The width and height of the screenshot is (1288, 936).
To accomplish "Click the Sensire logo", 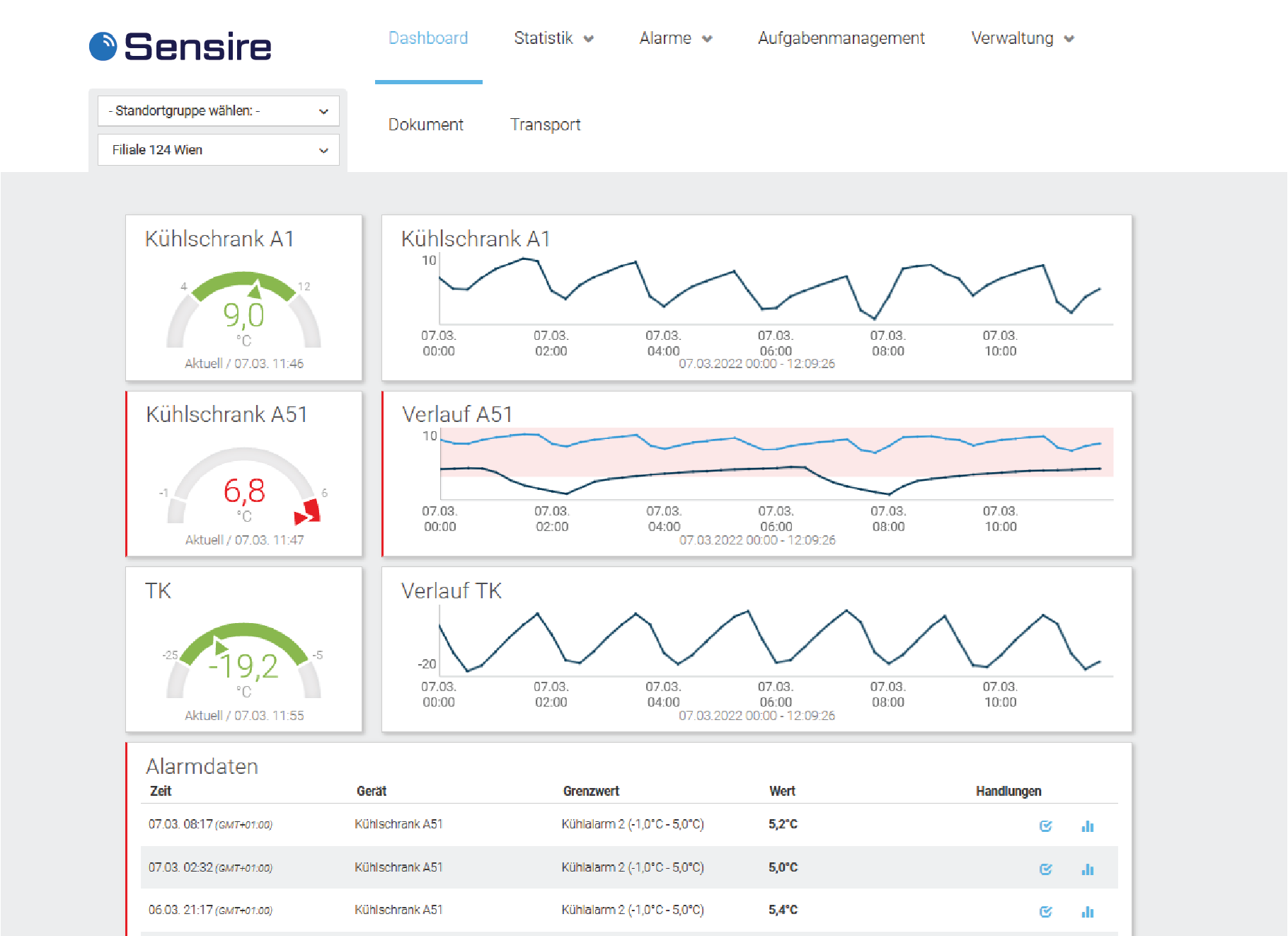I will [180, 46].
